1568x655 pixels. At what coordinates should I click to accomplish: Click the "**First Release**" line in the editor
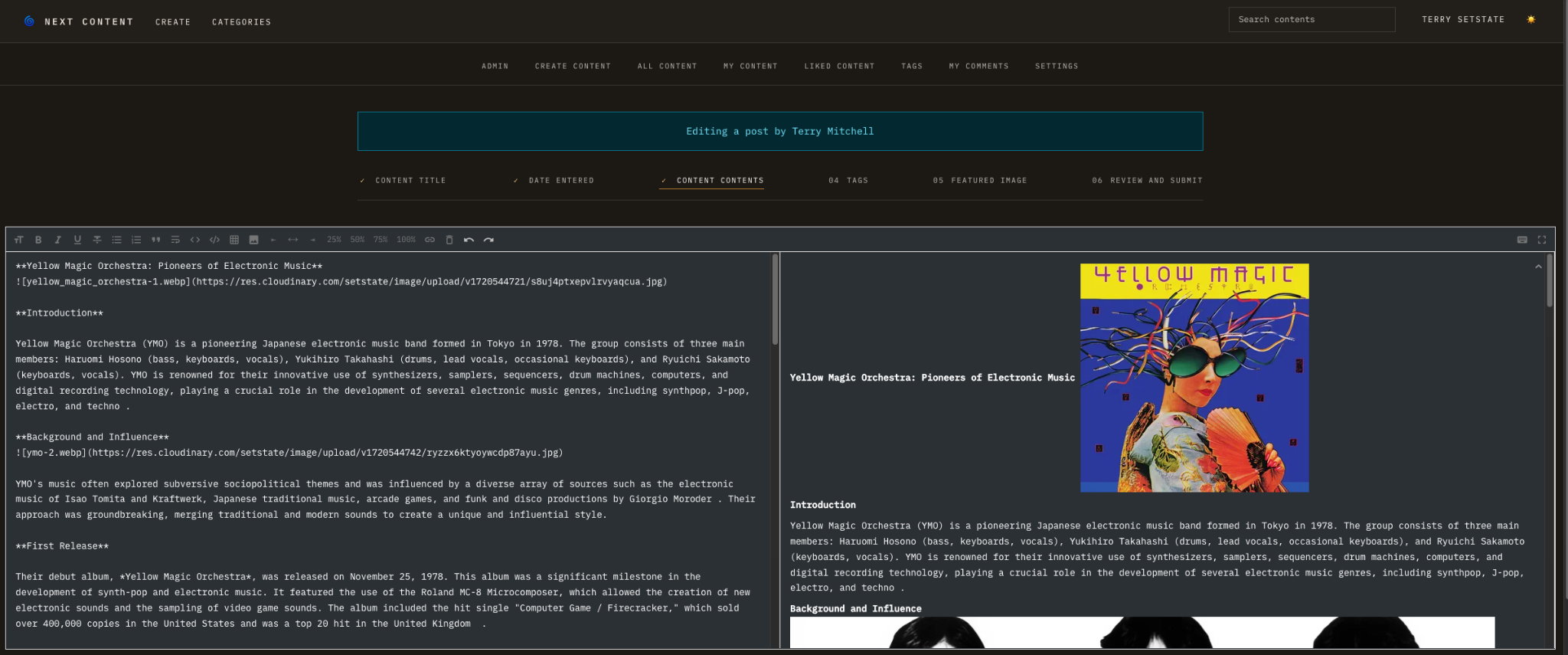[62, 546]
